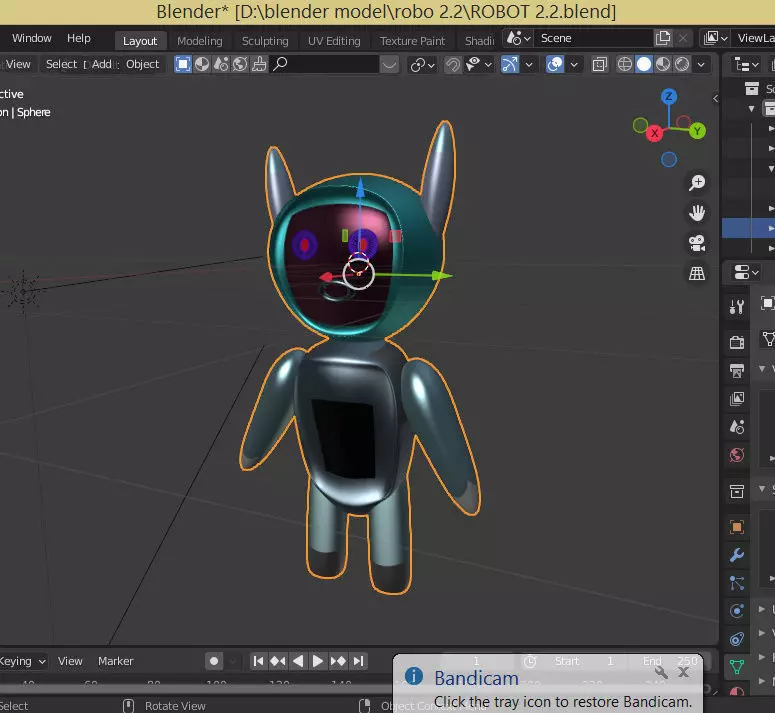Viewport: 775px width, 713px height.
Task: Click the Bandicam notification settings wrench
Action: click(x=661, y=672)
